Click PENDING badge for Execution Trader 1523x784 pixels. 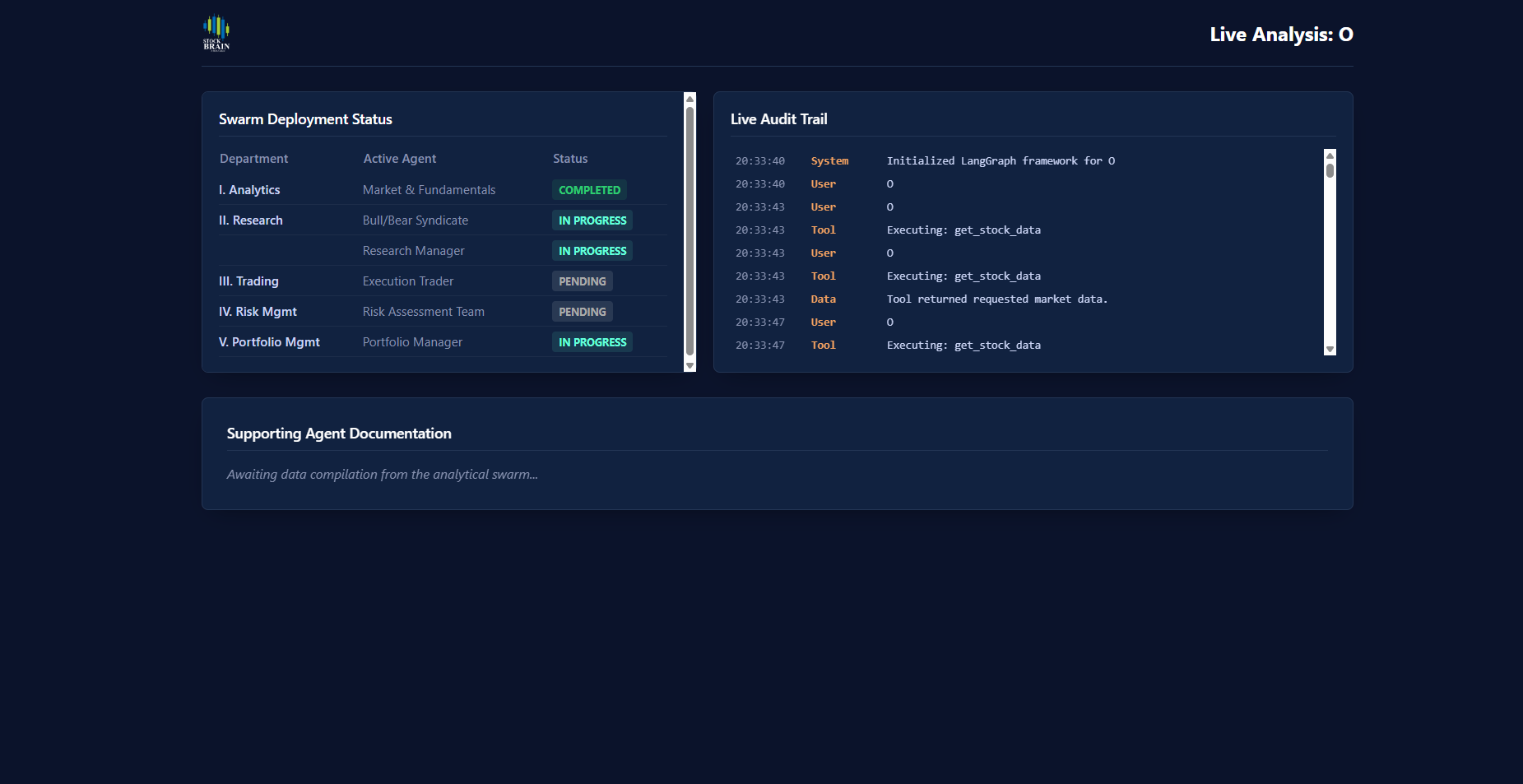(x=583, y=281)
